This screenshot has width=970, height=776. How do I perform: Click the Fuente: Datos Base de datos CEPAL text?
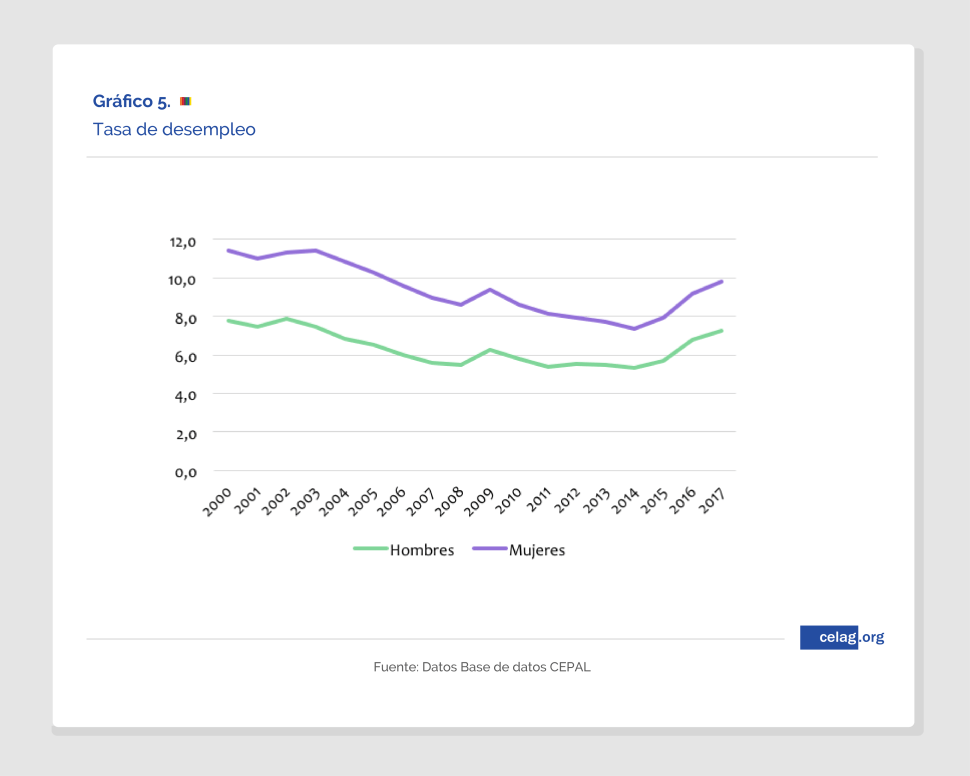click(x=482, y=666)
